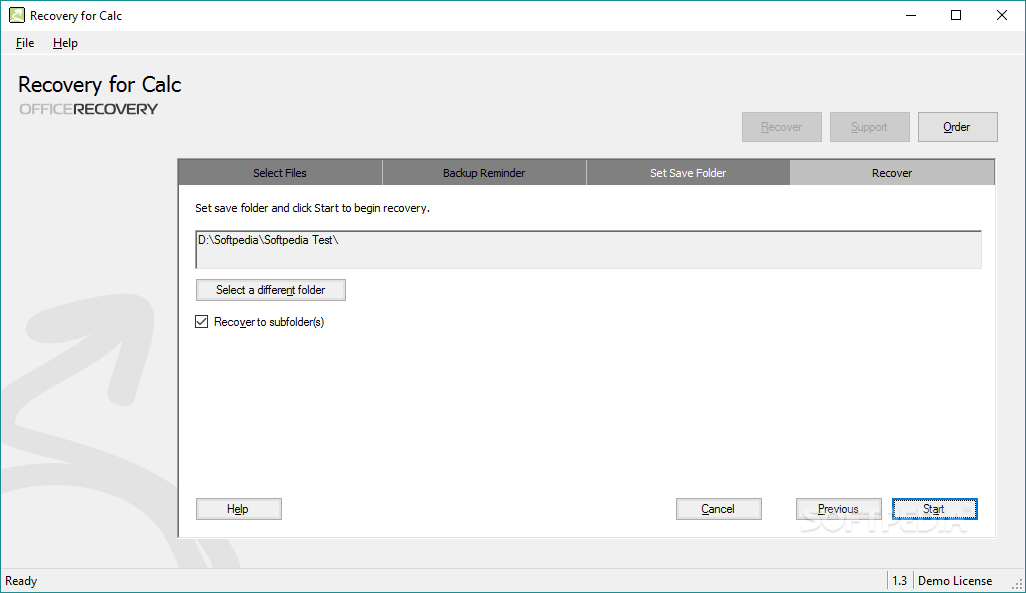Click the window resize grip
Image resolution: width=1026 pixels, height=593 pixels.
(x=1017, y=584)
